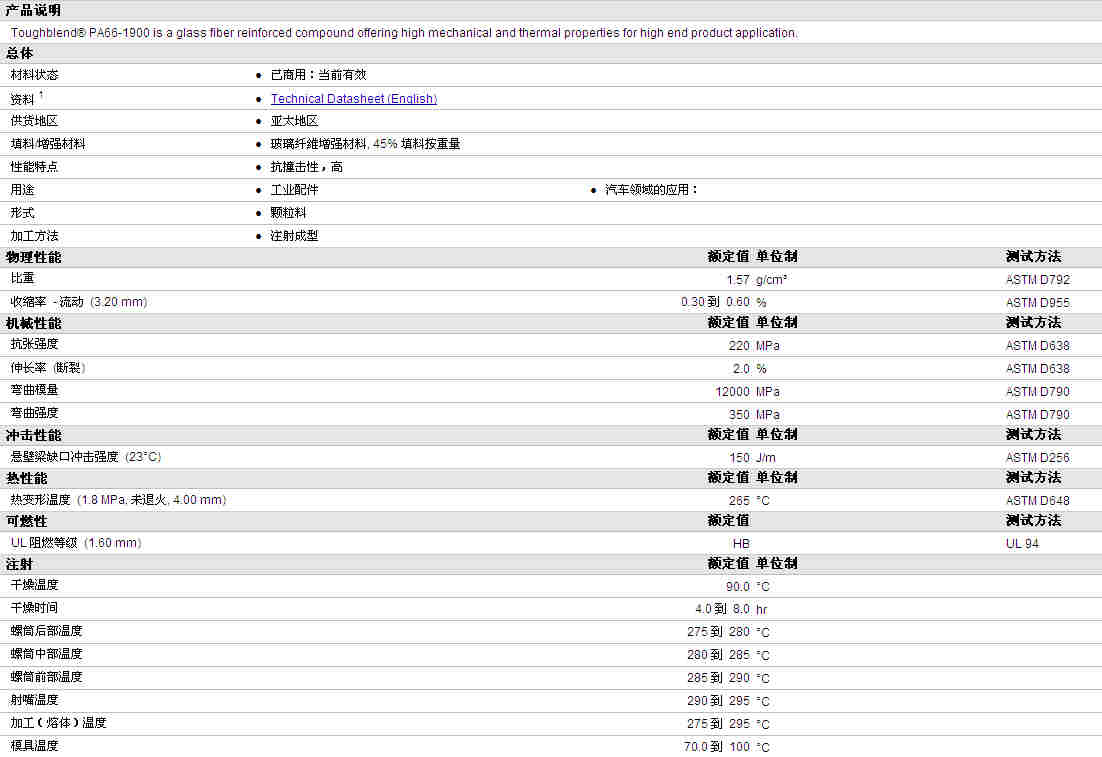Click "ASTM D638" in the 抗张强度 row
The height and width of the screenshot is (757, 1102).
[1037, 346]
